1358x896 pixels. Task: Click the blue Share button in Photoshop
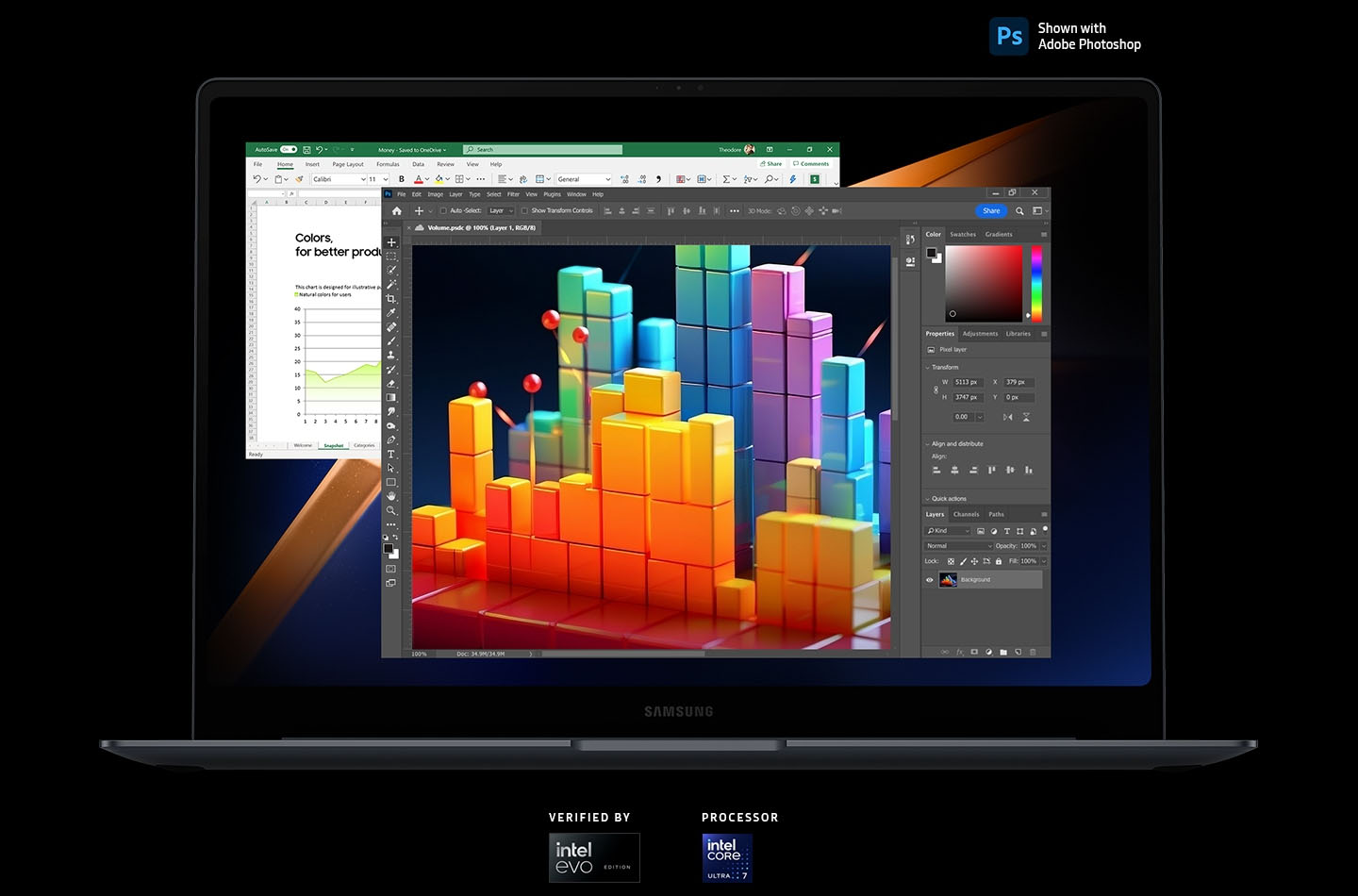pos(991,211)
